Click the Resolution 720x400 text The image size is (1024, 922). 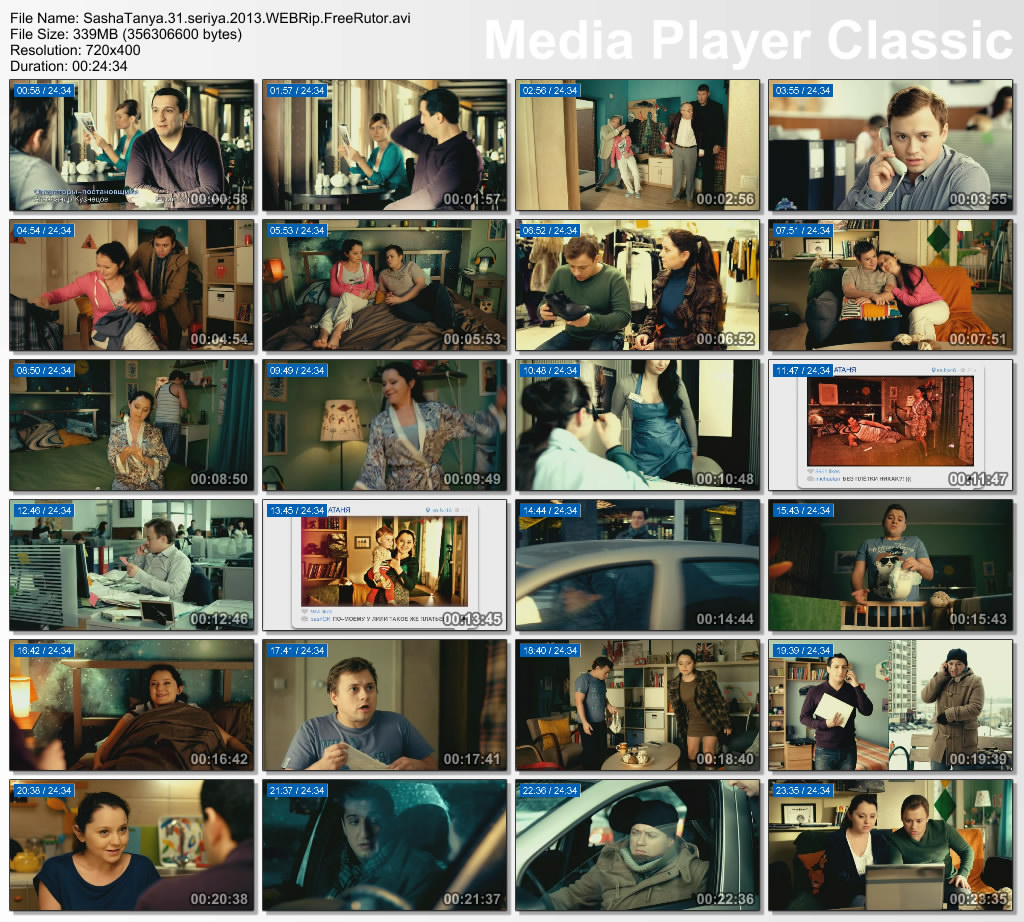pyautogui.click(x=75, y=50)
